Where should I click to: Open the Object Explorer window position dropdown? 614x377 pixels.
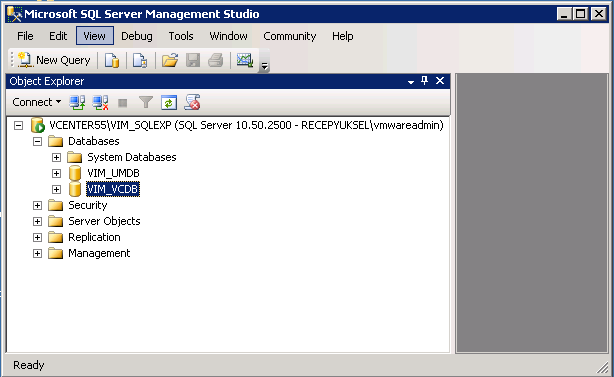(411, 82)
